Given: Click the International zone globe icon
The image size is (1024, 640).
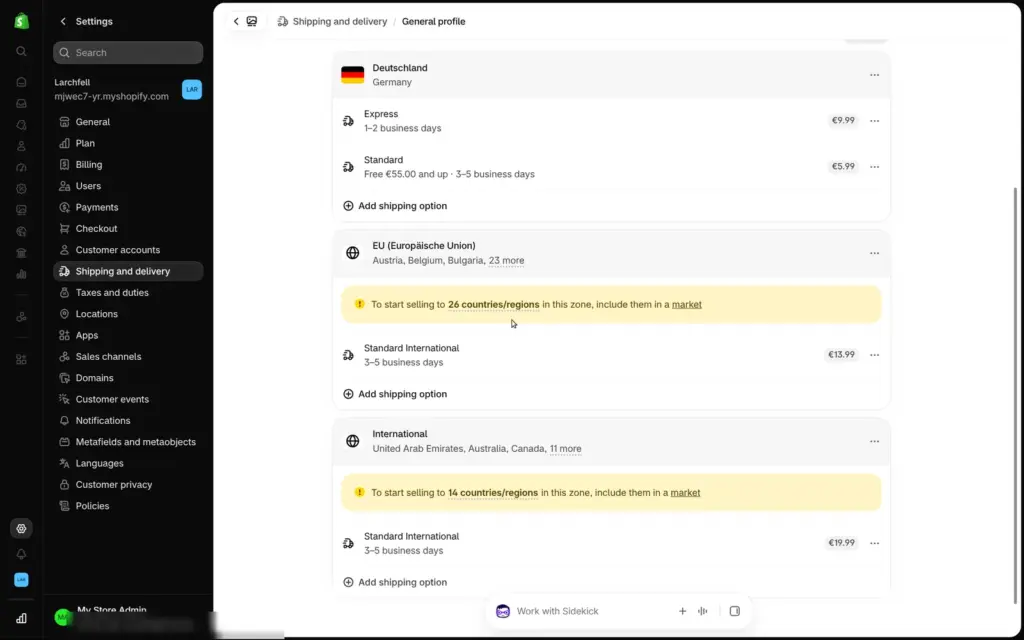Looking at the screenshot, I should 353,441.
